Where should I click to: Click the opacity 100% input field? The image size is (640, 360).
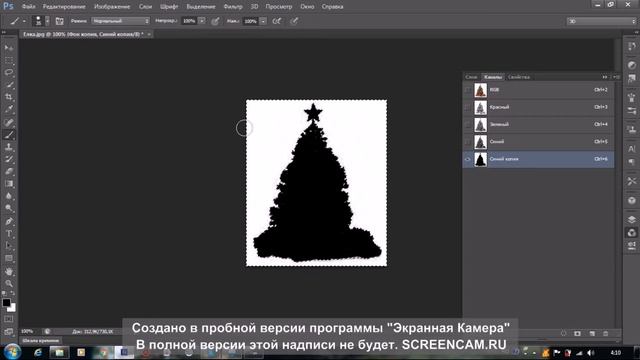click(x=189, y=21)
